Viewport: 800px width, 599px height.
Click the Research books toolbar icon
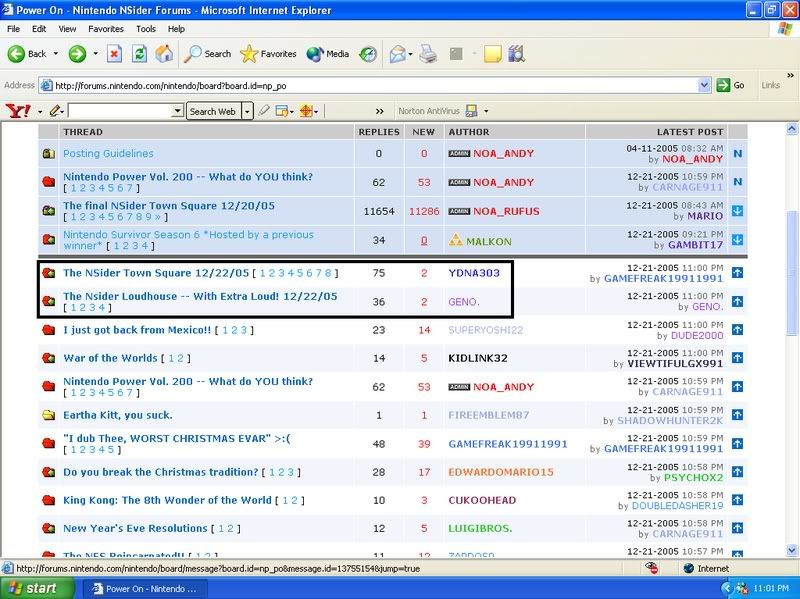point(516,54)
